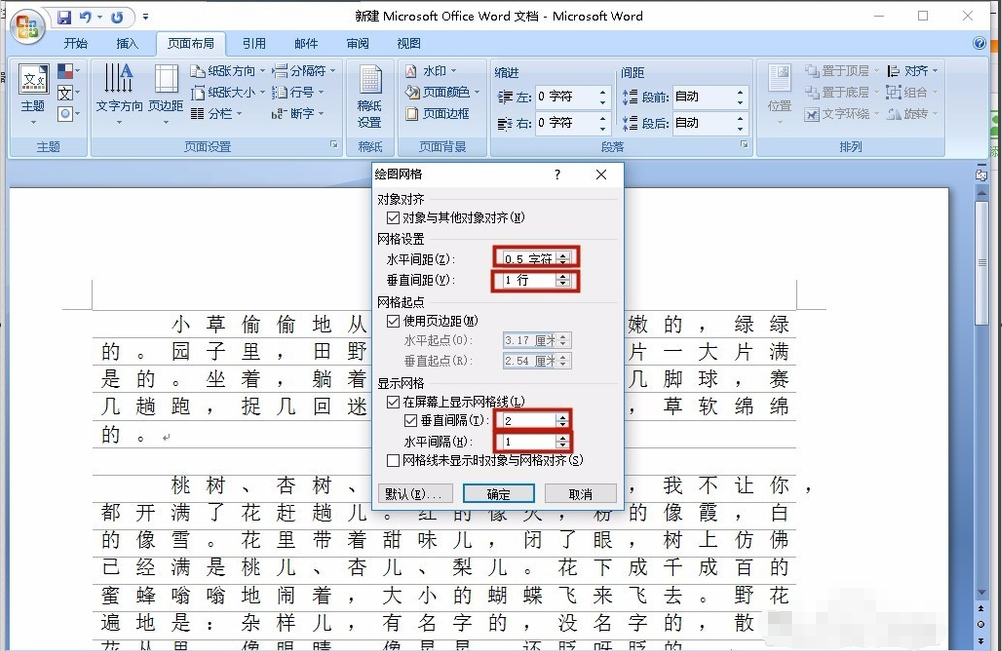
Task: Open the 文字方向 text direction tool
Action: [x=119, y=93]
